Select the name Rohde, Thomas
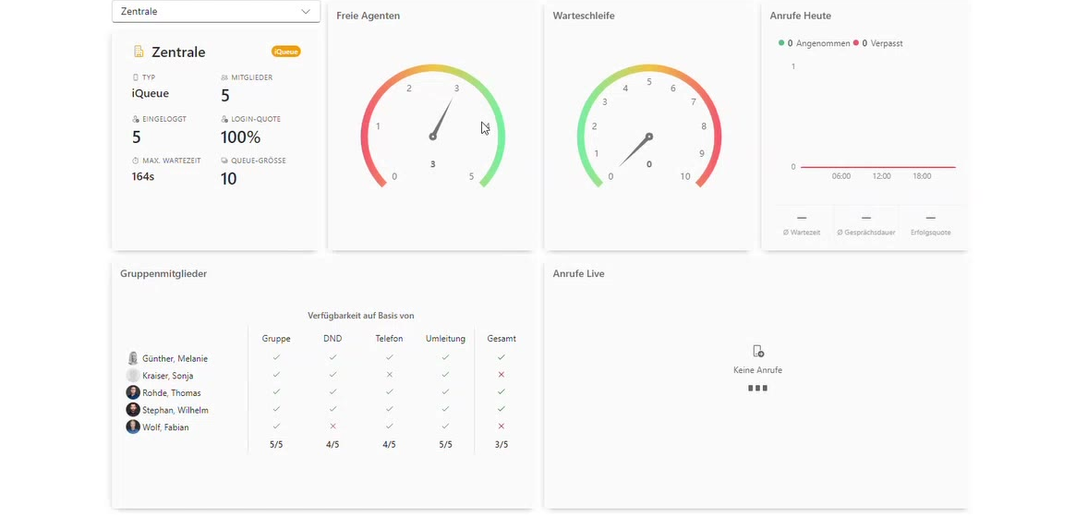Viewport: 1088px width, 515px height. pos(171,393)
